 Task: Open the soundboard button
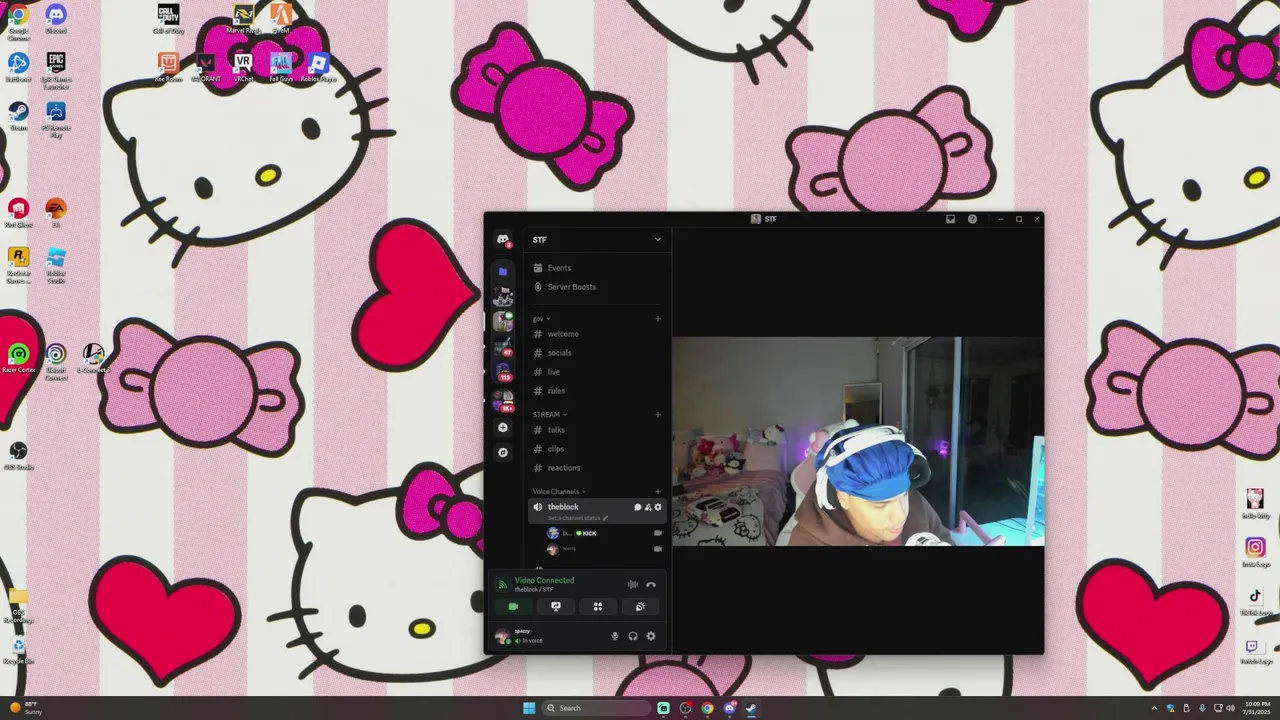click(640, 606)
